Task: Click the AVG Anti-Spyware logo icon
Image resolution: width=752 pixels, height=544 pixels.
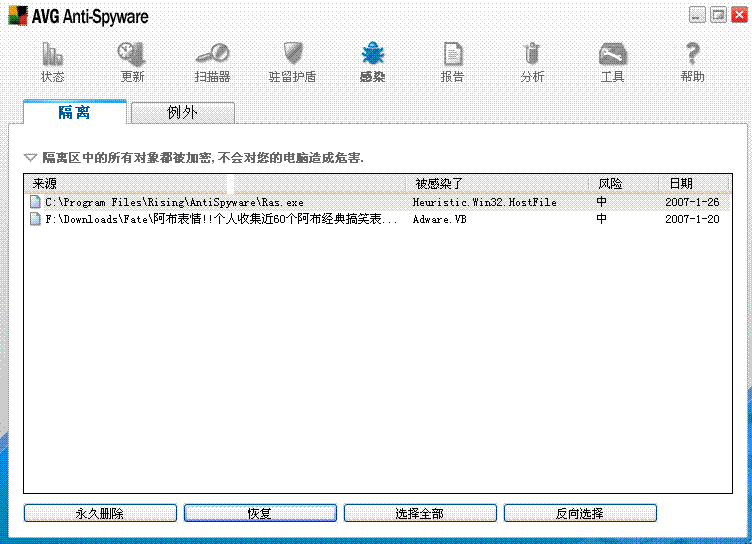Action: coord(18,16)
